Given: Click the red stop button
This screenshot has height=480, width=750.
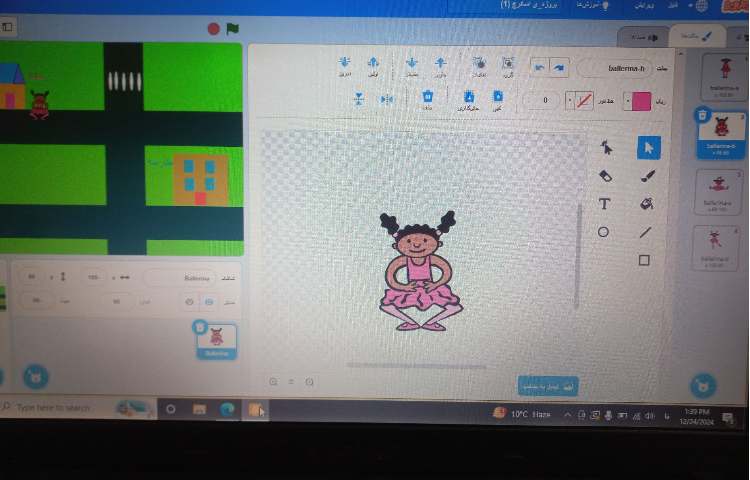Looking at the screenshot, I should pyautogui.click(x=213, y=29).
